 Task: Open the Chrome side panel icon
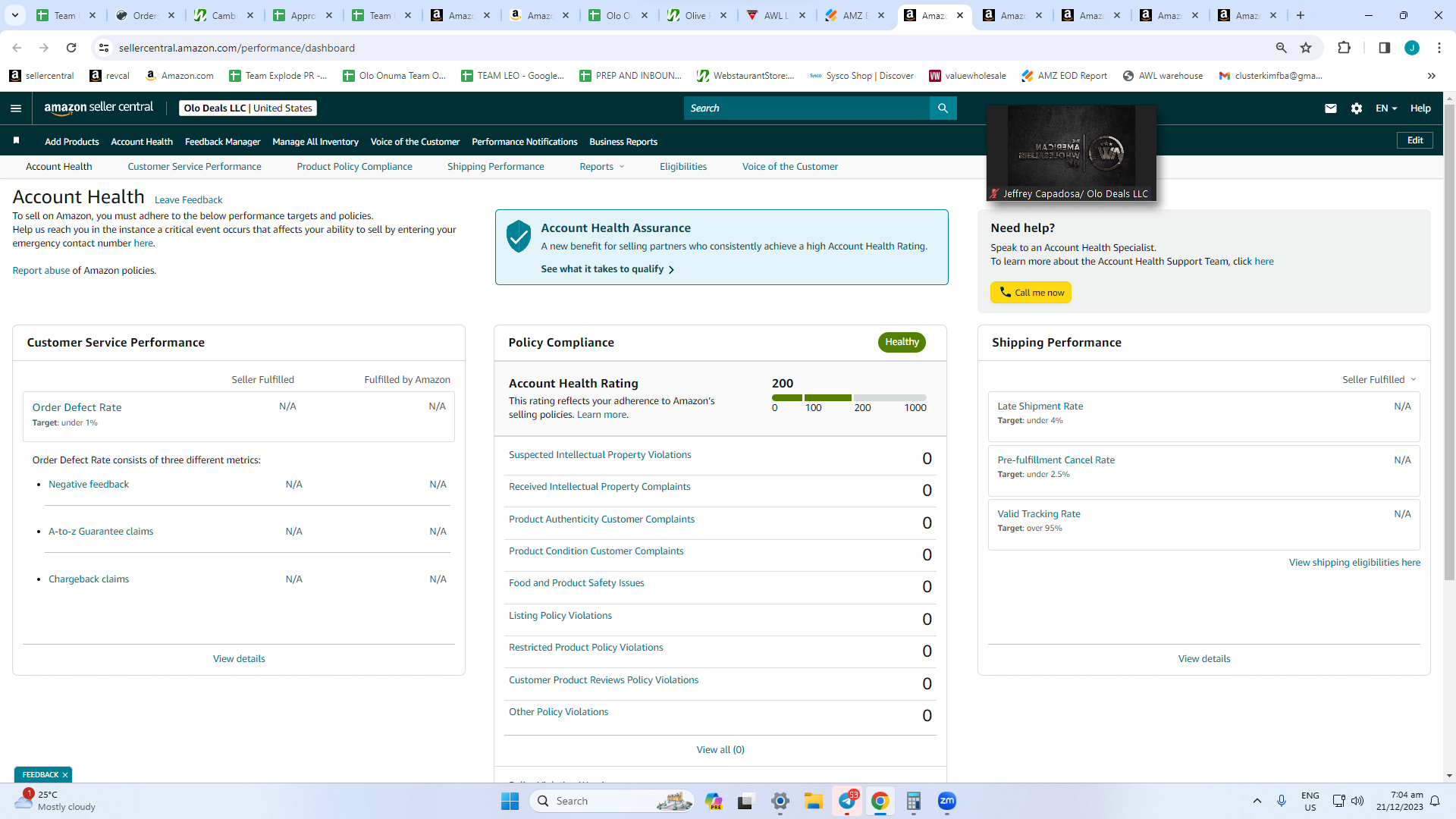1384,48
